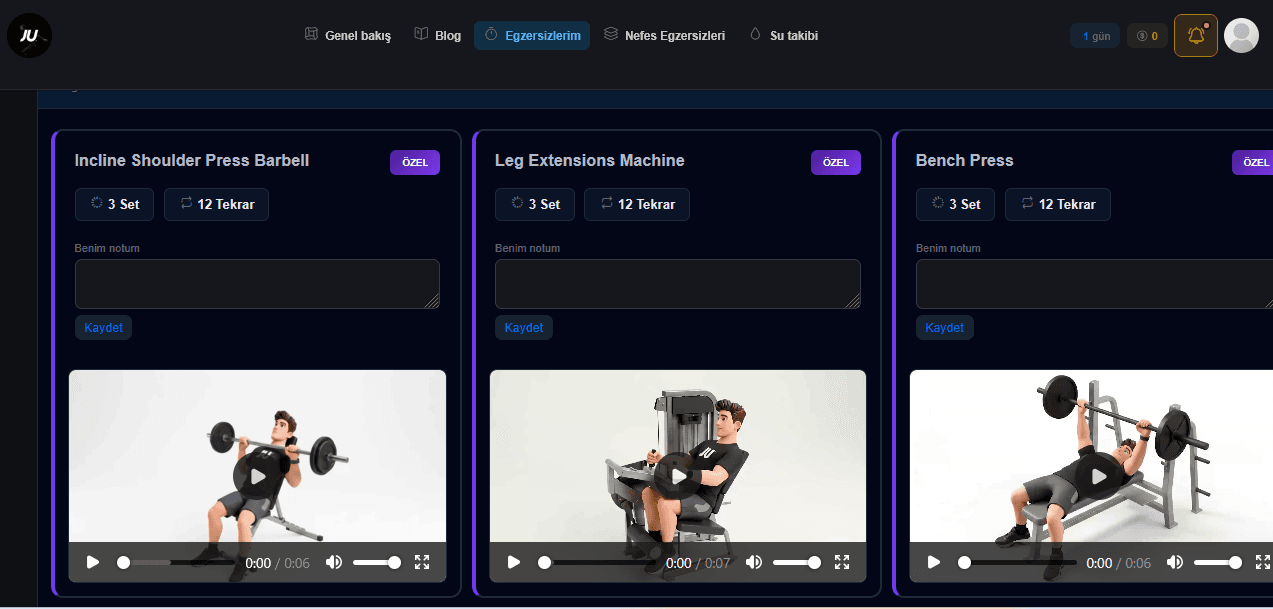This screenshot has width=1273, height=609.
Task: Seek on the Incline Shoulder Press video progress bar
Action: pos(176,563)
